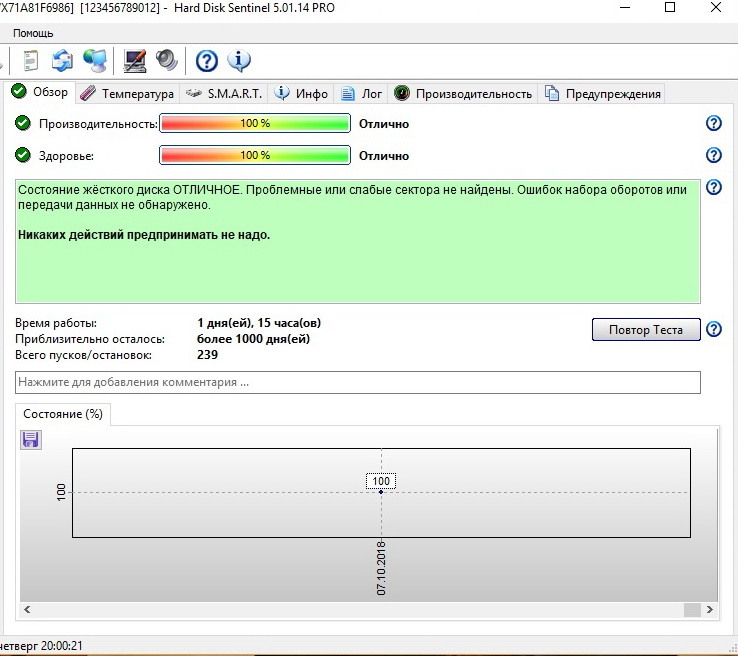Open the monitor surface test toolbar icon

coord(135,61)
